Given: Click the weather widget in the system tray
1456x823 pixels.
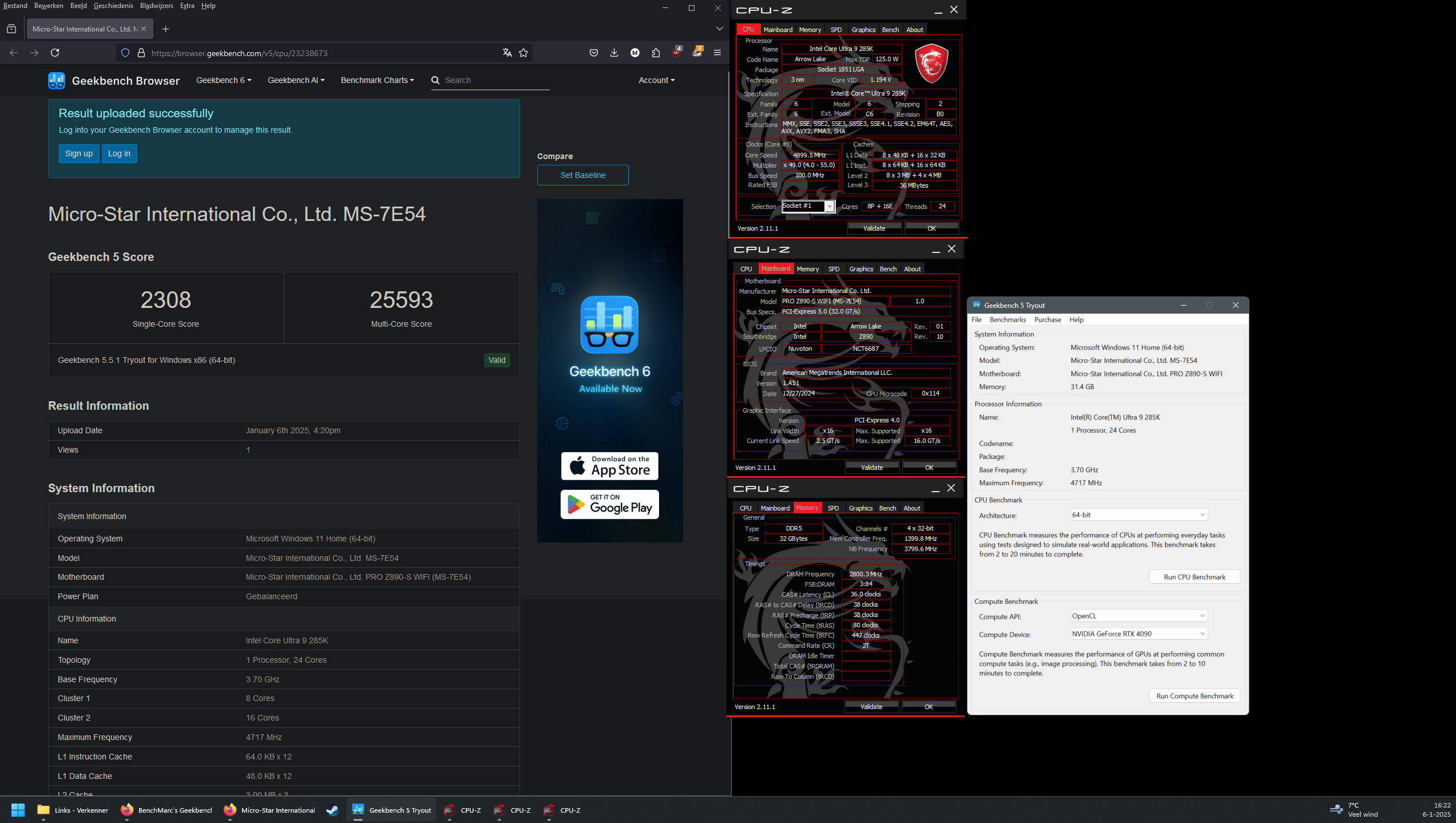Looking at the screenshot, I should pyautogui.click(x=1354, y=810).
